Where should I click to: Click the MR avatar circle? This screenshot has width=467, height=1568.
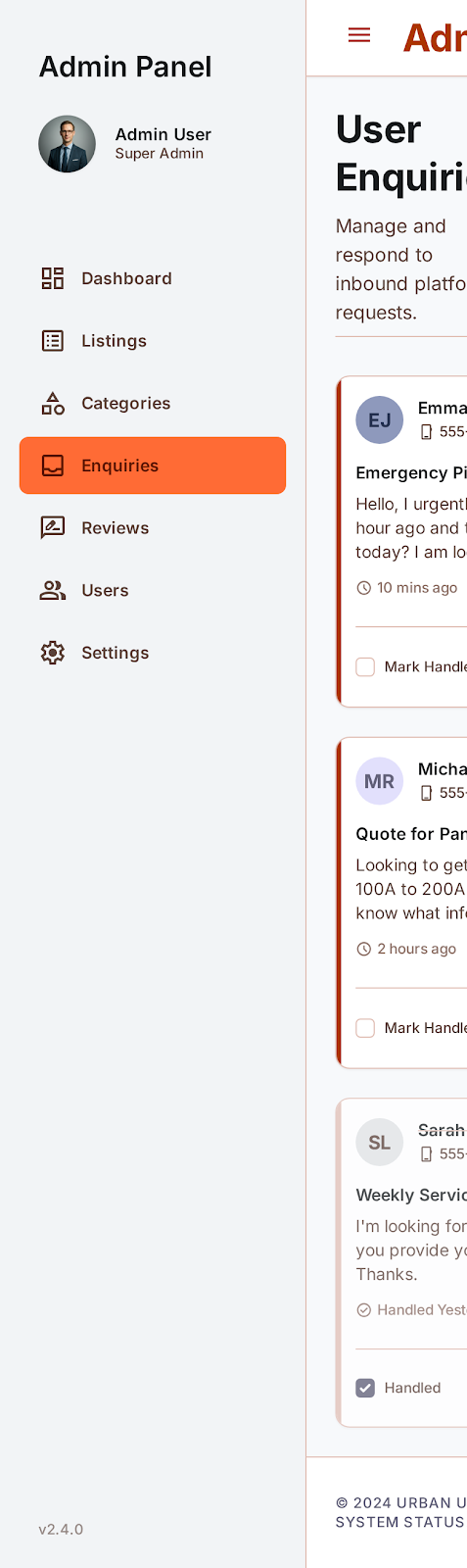(380, 781)
